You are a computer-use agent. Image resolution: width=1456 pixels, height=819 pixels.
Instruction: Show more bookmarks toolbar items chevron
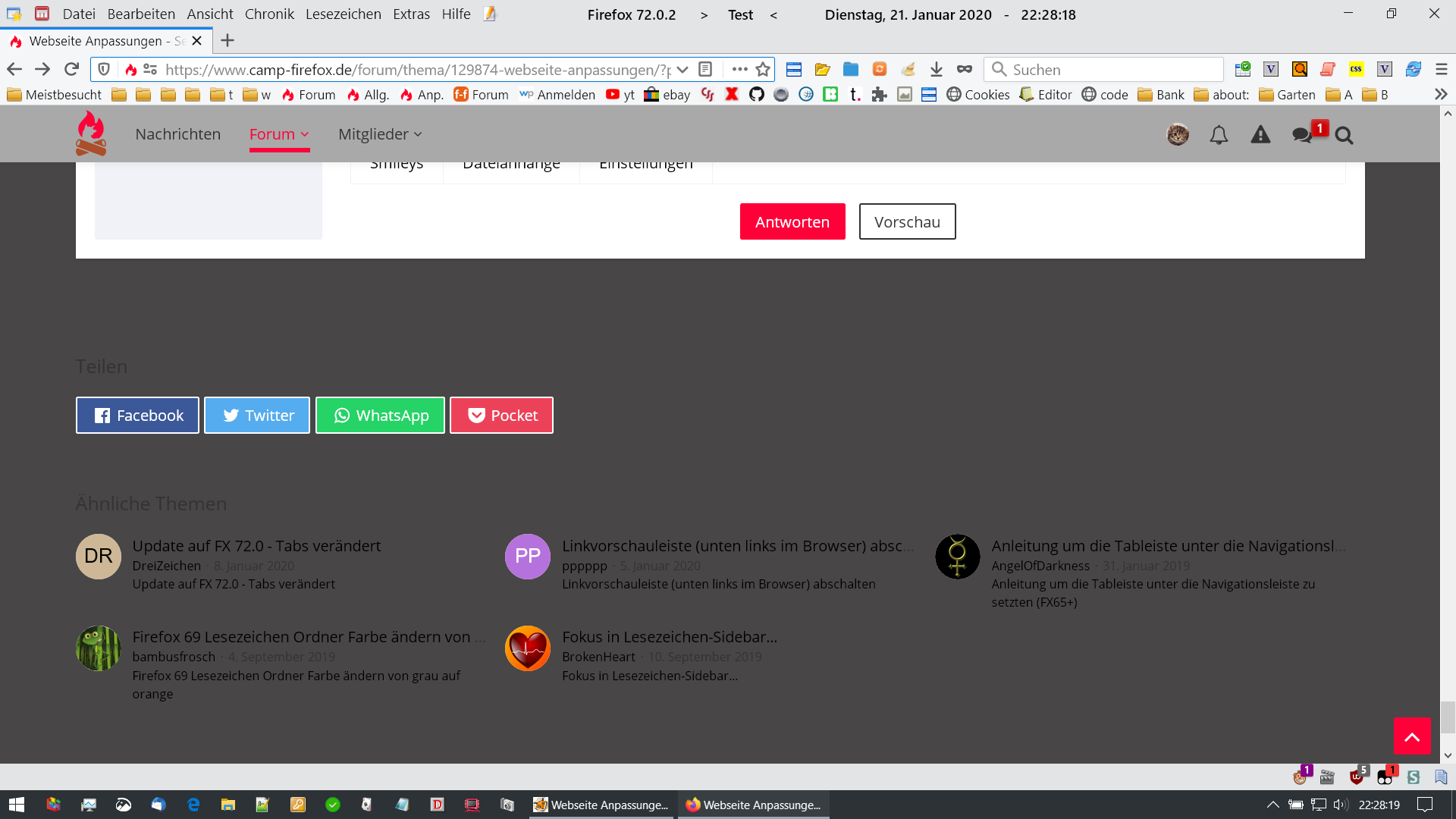(x=1441, y=95)
